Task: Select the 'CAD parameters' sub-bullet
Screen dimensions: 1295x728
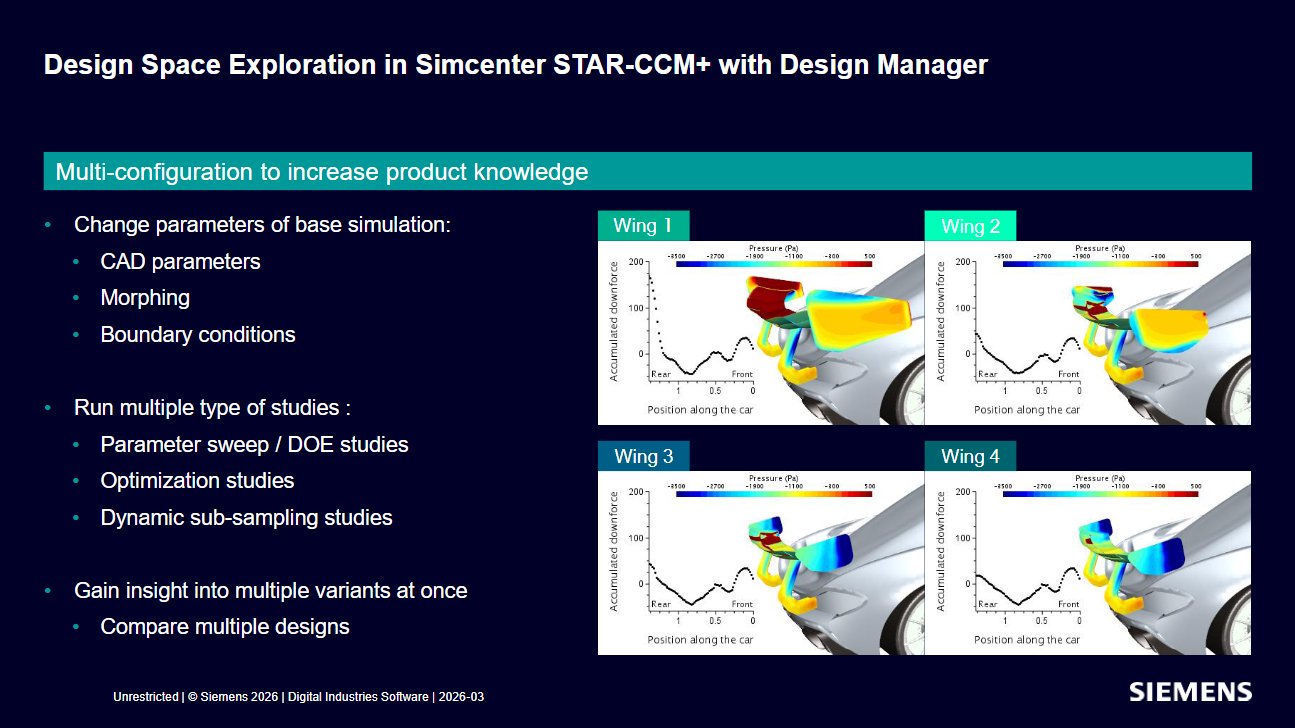Action: (x=181, y=262)
